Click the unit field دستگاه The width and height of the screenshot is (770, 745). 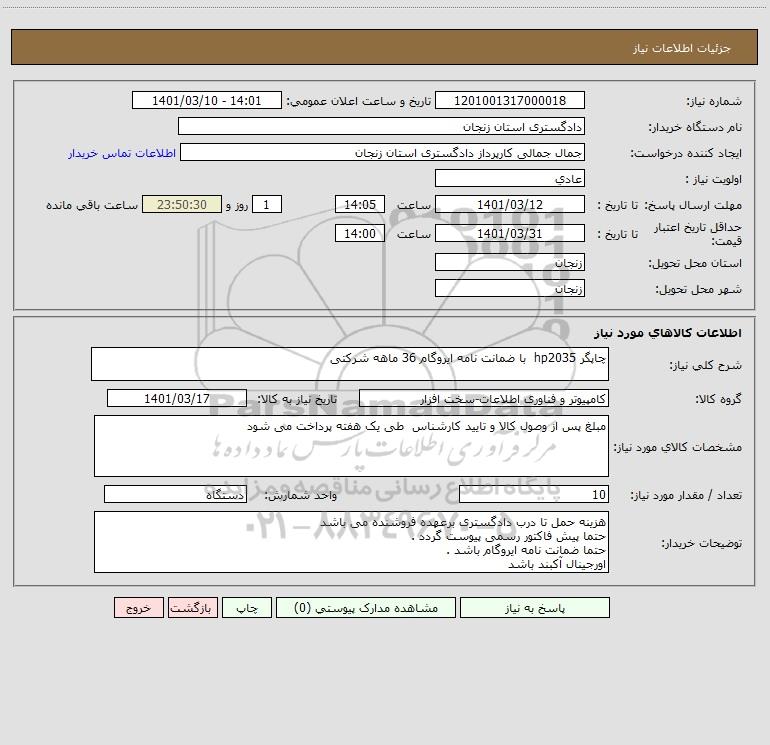pos(175,494)
